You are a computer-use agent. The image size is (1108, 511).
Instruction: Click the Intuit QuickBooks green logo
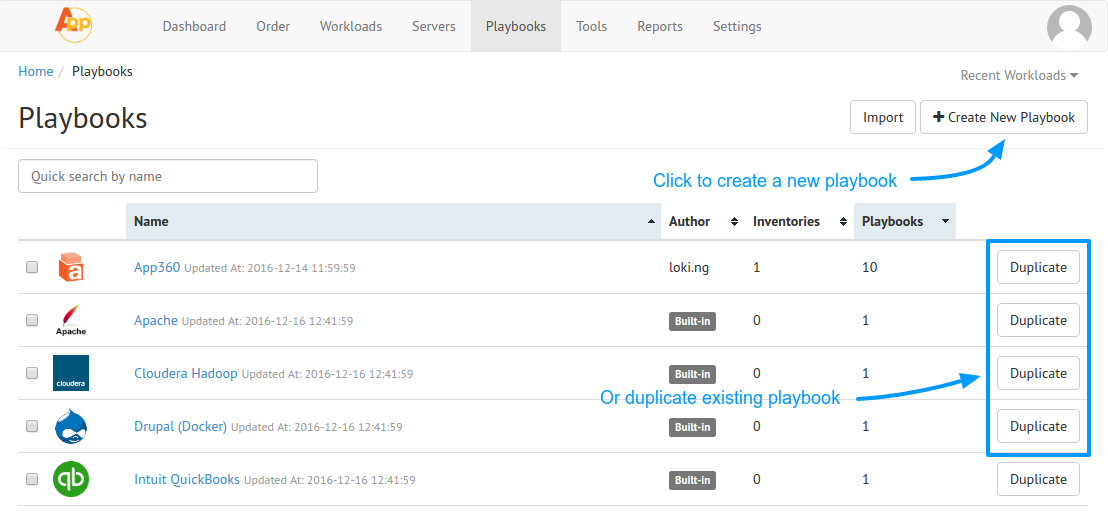71,480
